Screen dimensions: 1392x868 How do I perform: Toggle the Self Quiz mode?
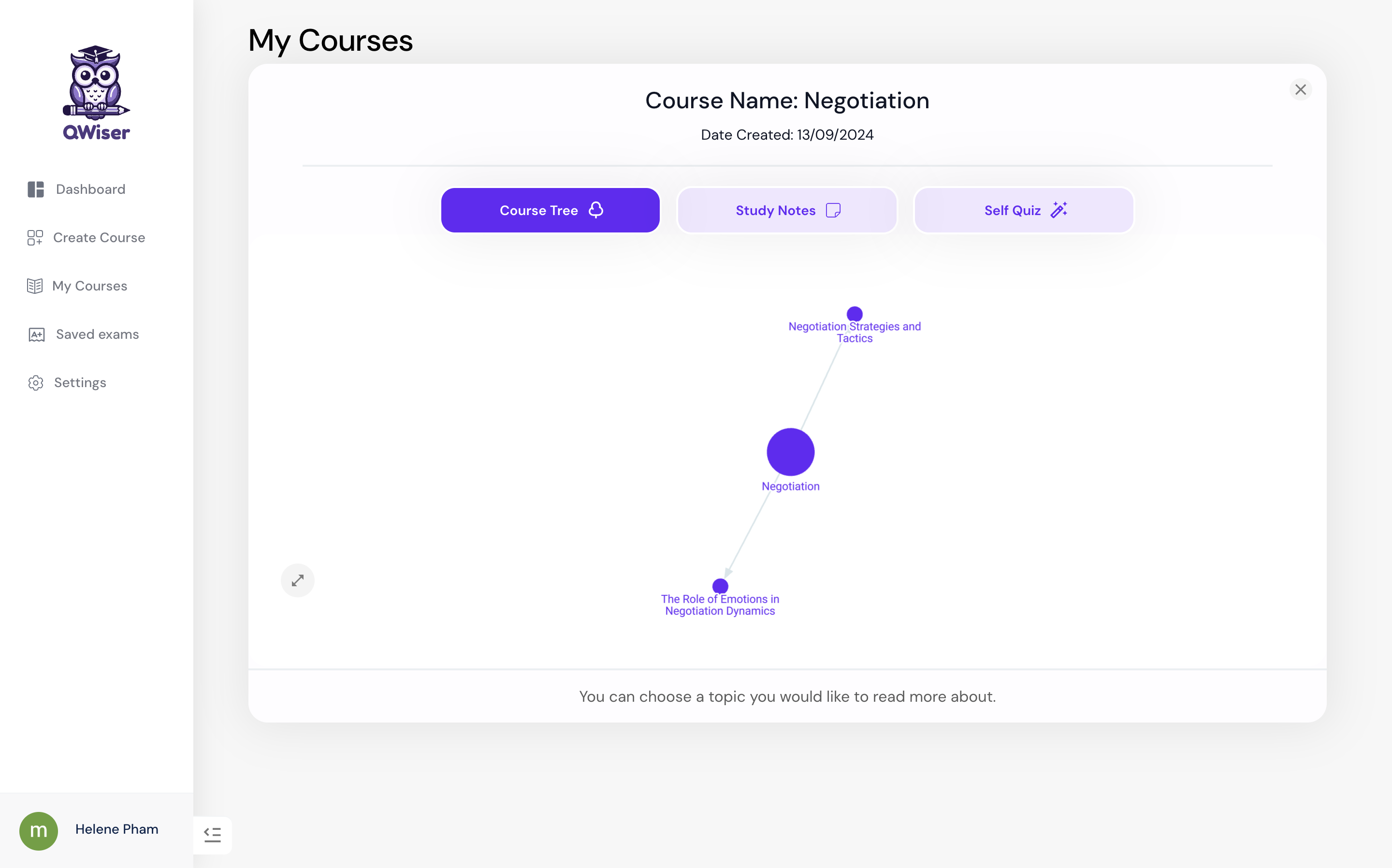tap(1024, 210)
